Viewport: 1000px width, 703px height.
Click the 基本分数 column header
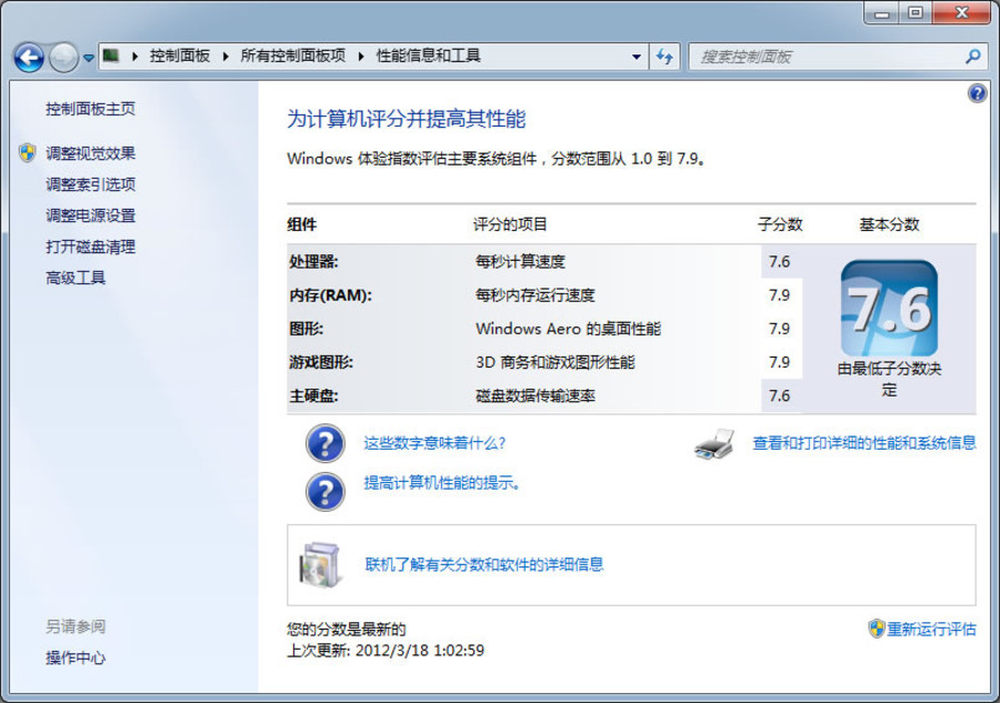889,225
